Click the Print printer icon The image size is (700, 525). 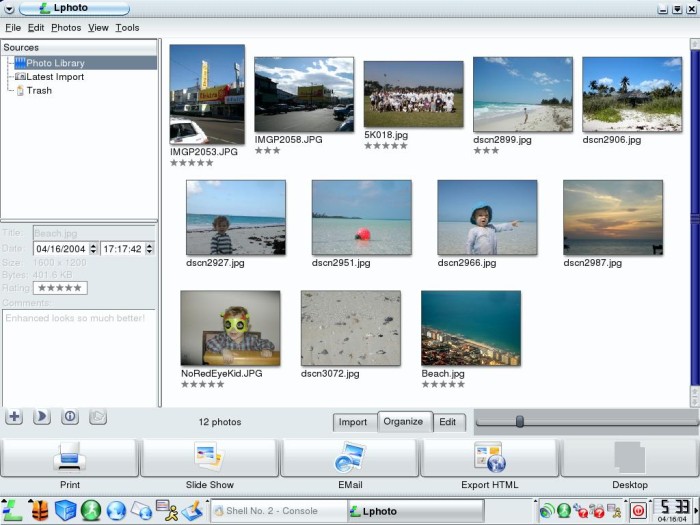click(69, 457)
